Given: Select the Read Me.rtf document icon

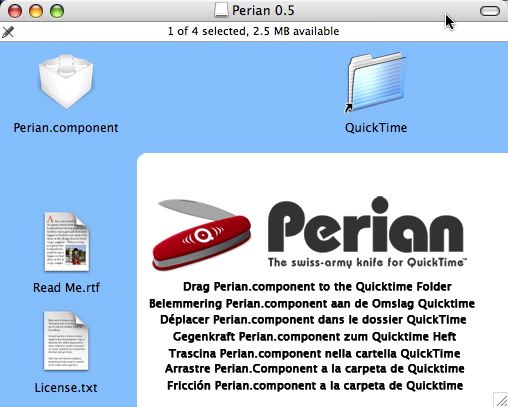Looking at the screenshot, I should pos(67,242).
